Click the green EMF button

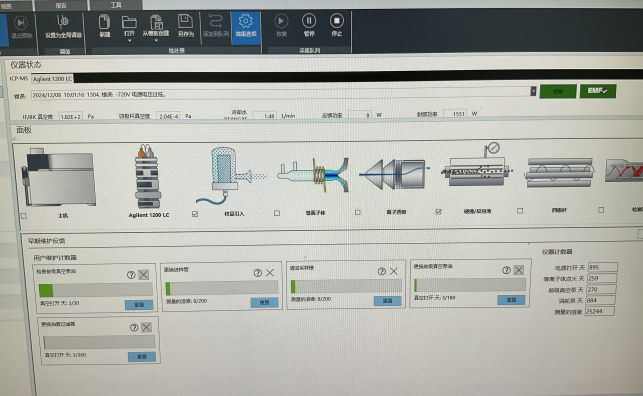click(597, 91)
